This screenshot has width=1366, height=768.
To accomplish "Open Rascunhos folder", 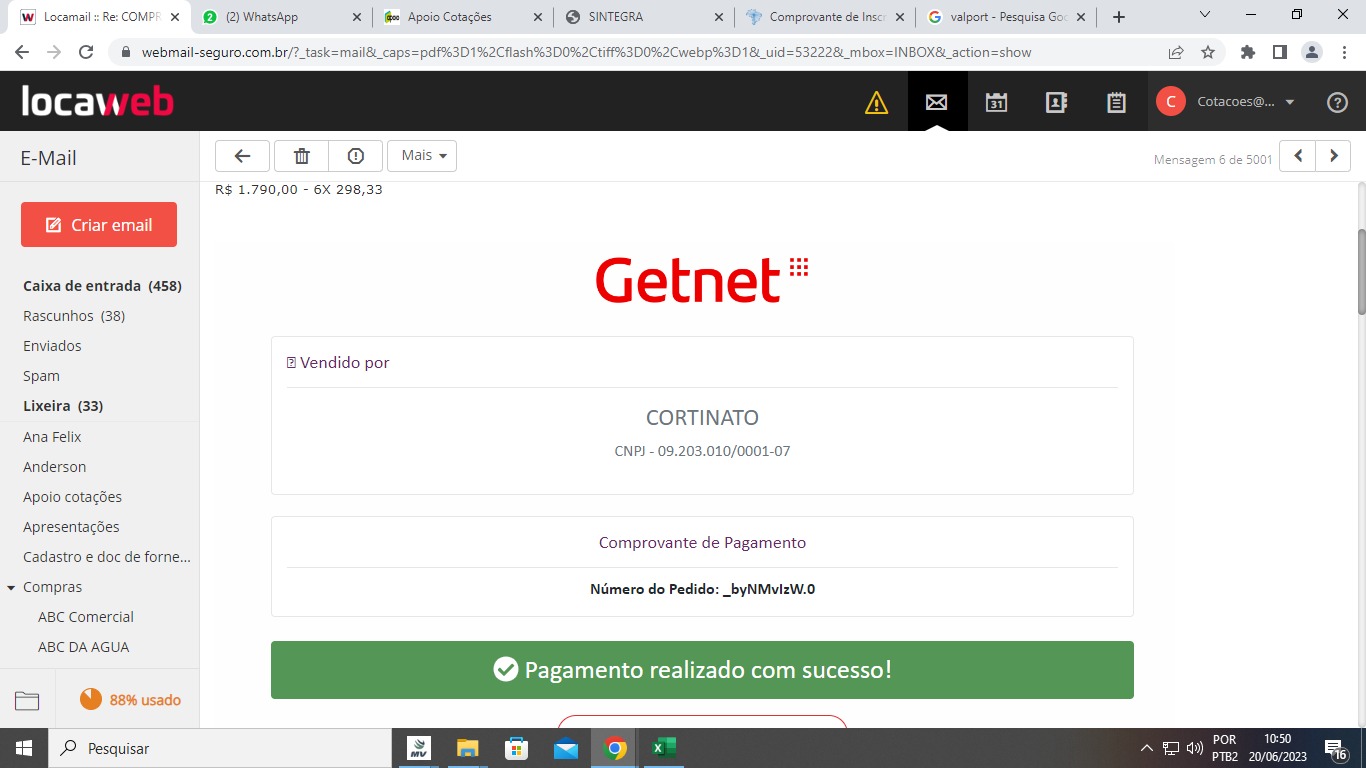I will point(74,316).
